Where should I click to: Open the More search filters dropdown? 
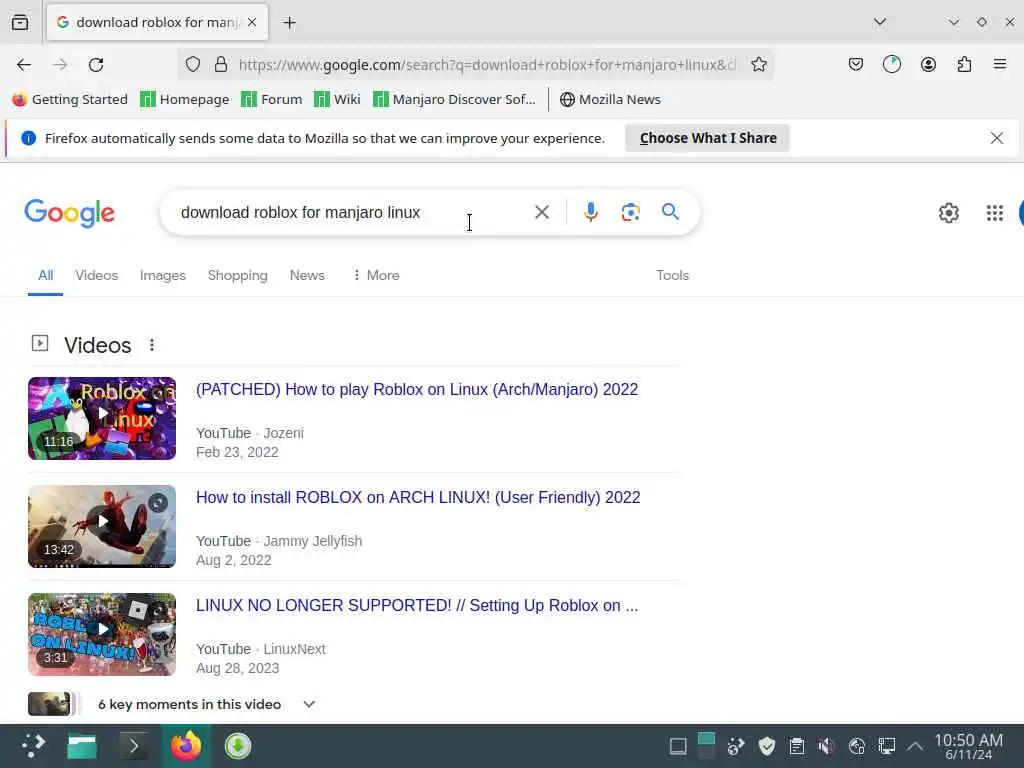coord(376,276)
